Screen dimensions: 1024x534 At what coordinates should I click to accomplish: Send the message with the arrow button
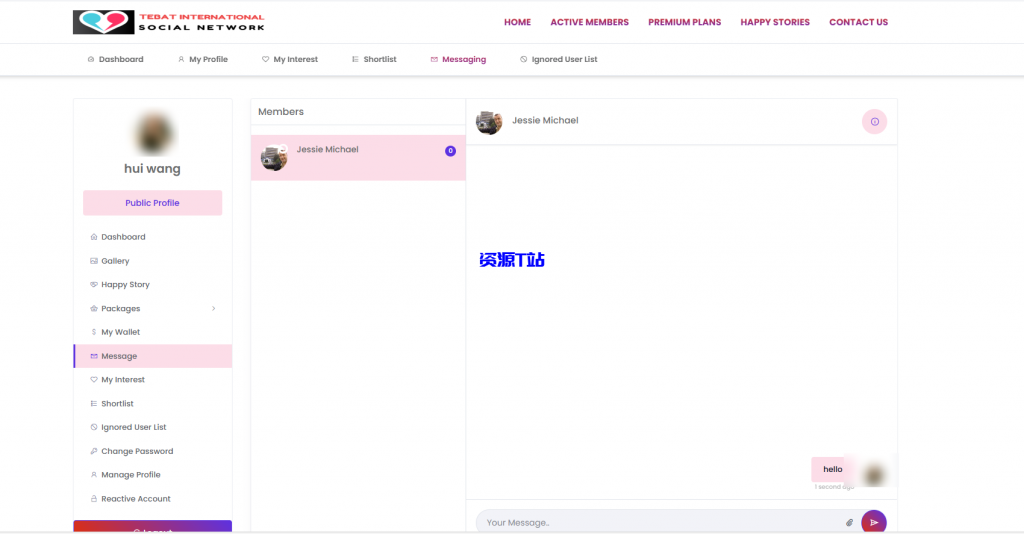(873, 522)
